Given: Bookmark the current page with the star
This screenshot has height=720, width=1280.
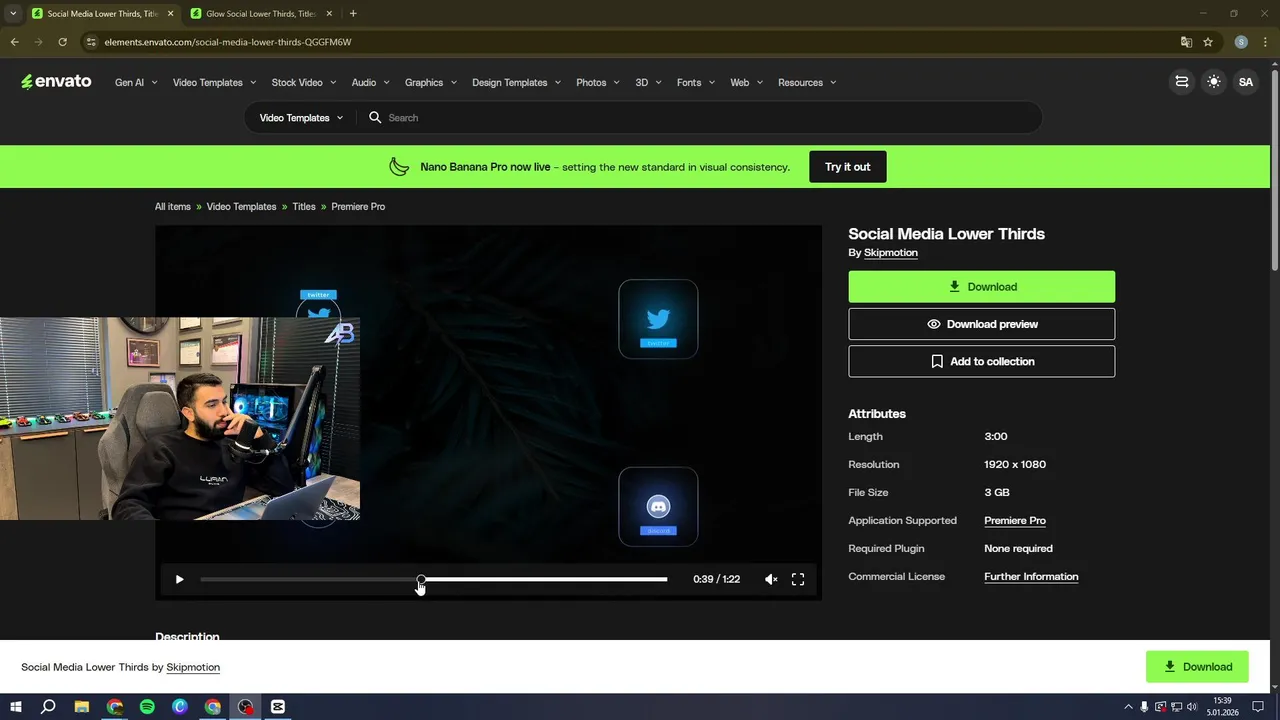Looking at the screenshot, I should tap(1208, 42).
